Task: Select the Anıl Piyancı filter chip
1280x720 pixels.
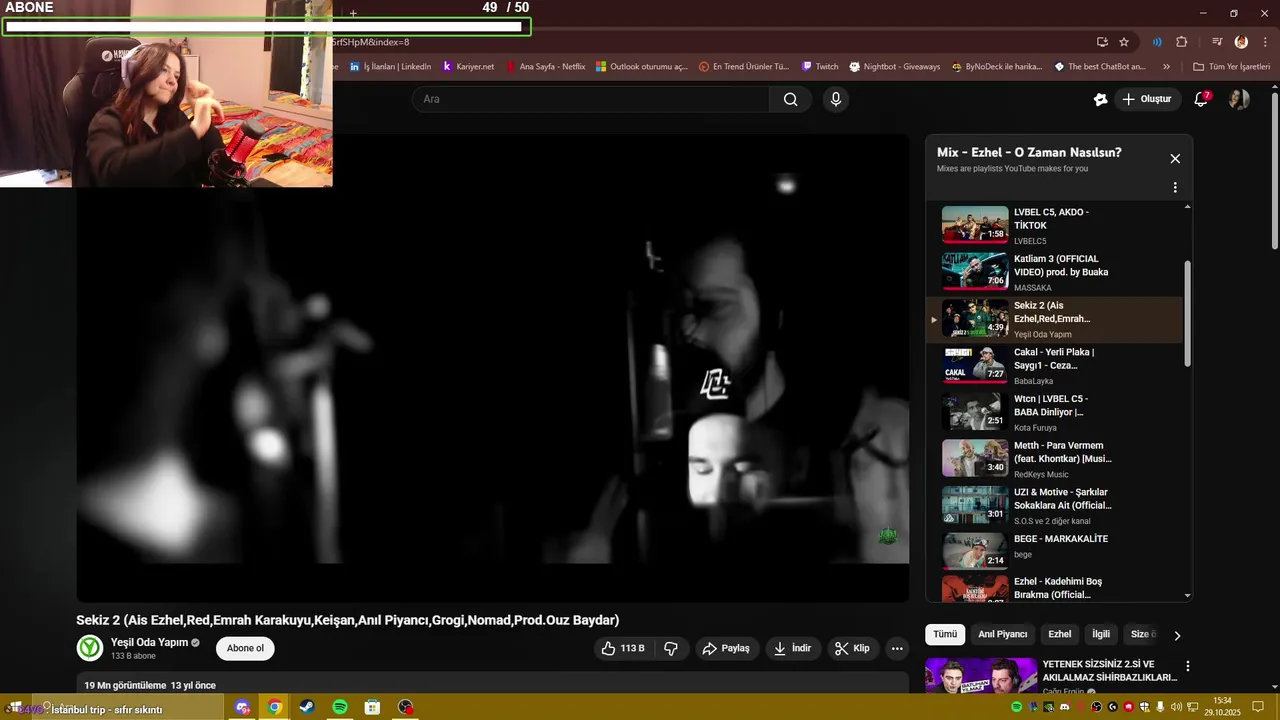Action: [x=1002, y=634]
